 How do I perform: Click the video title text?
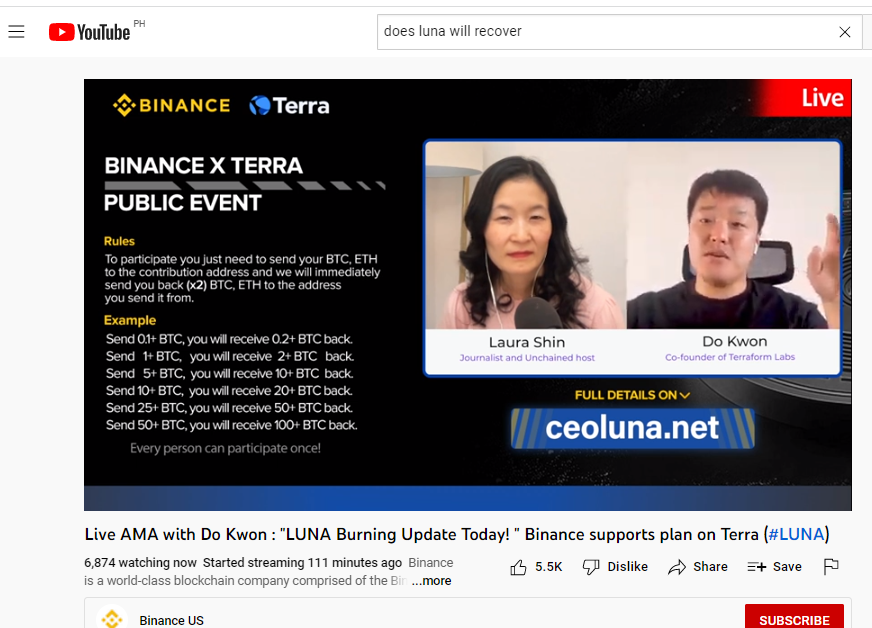[x=457, y=535]
